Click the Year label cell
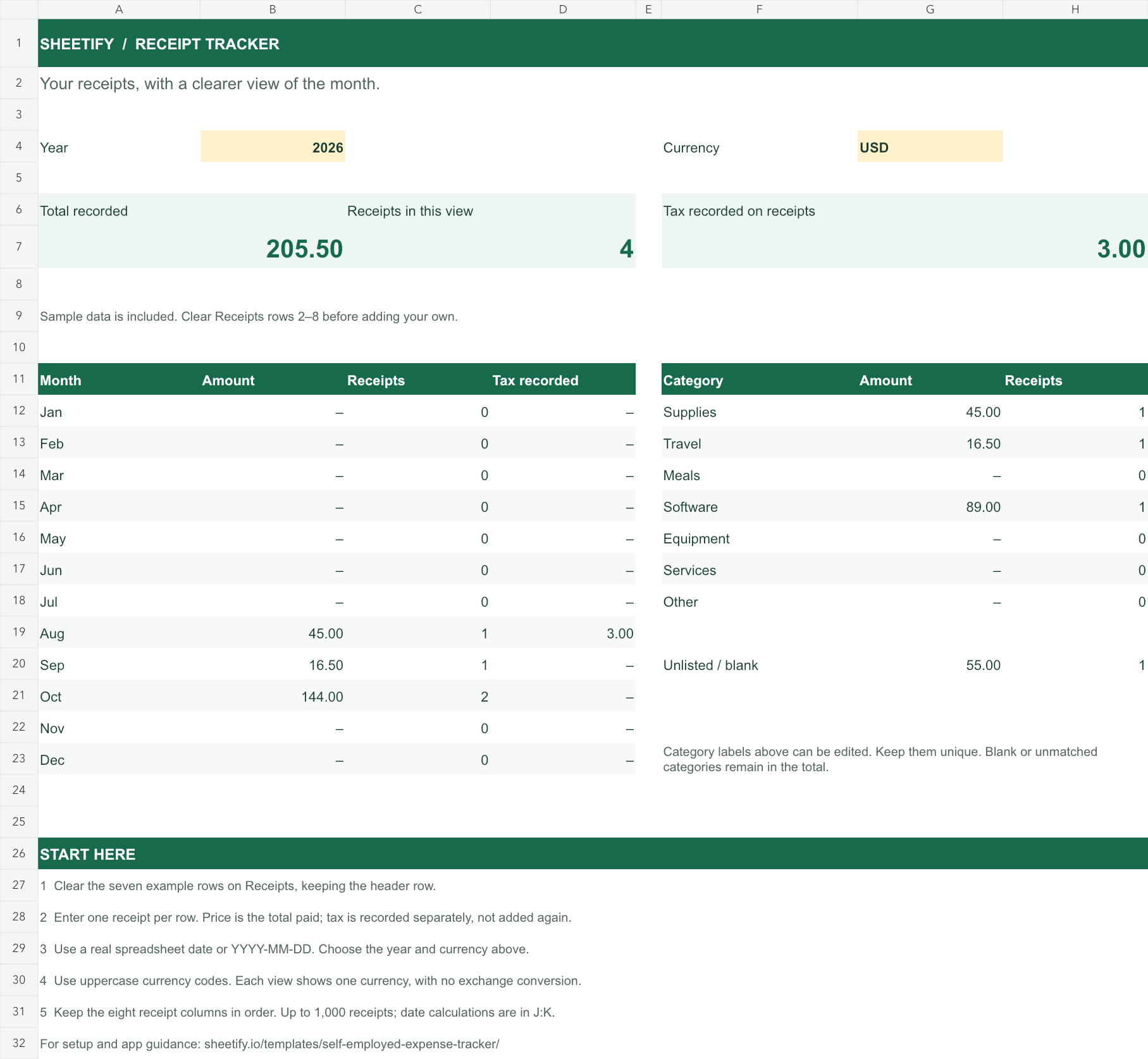The height and width of the screenshot is (1059, 1148). [x=119, y=146]
